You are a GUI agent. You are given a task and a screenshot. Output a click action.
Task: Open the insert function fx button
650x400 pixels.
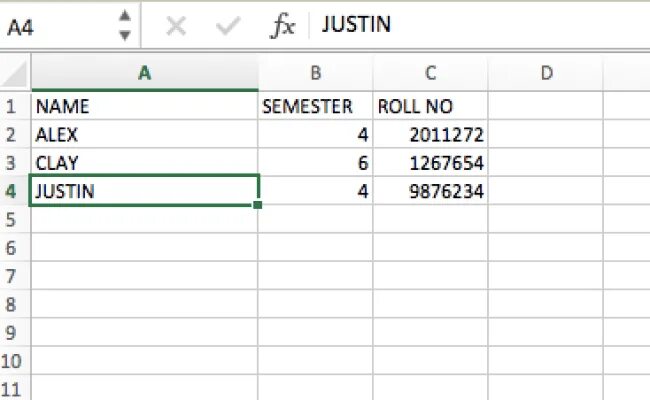pyautogui.click(x=283, y=26)
